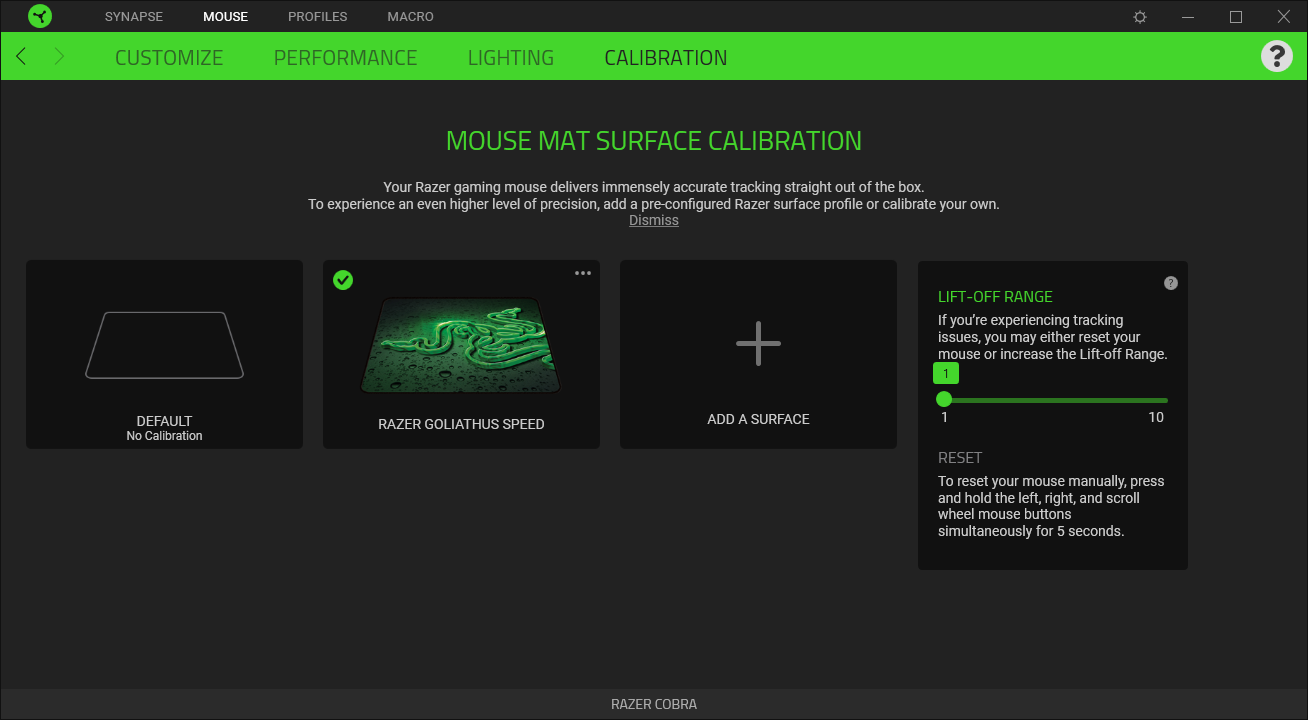Viewport: 1308px width, 720px height.
Task: Click the Mouse Mat Surface Calibration title
Action: point(654,141)
